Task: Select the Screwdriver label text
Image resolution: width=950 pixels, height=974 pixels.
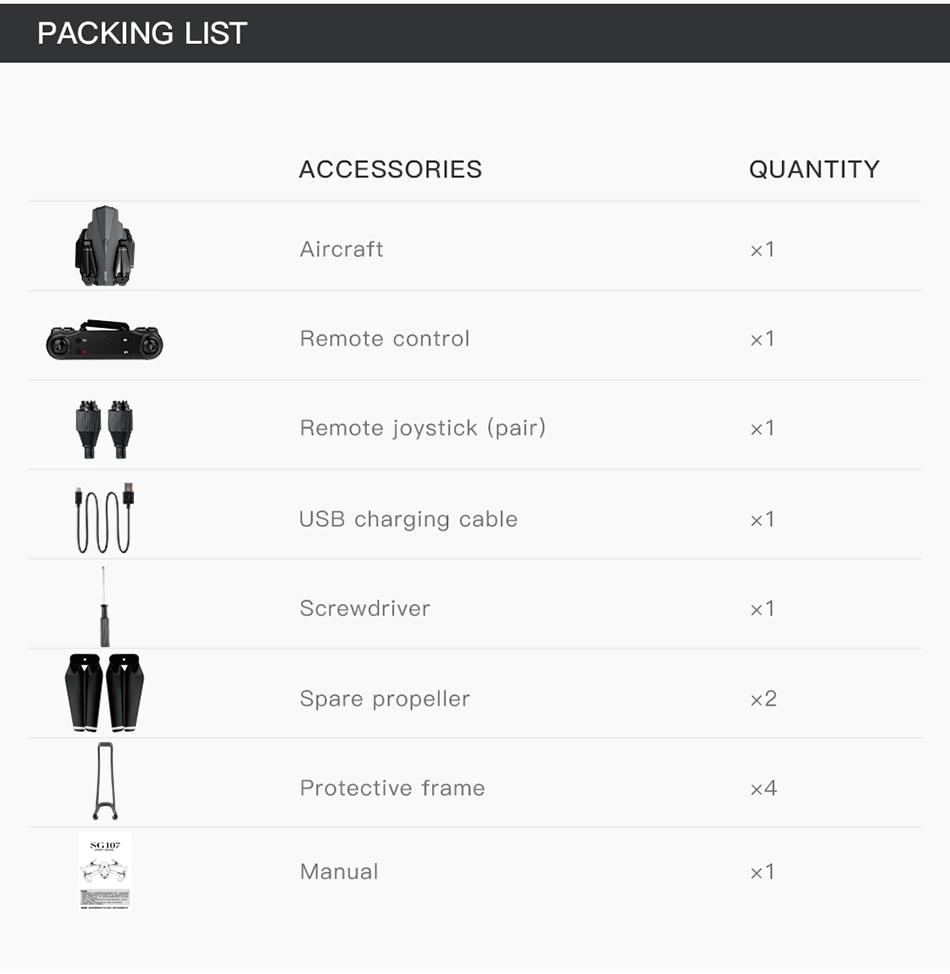Action: [x=364, y=608]
